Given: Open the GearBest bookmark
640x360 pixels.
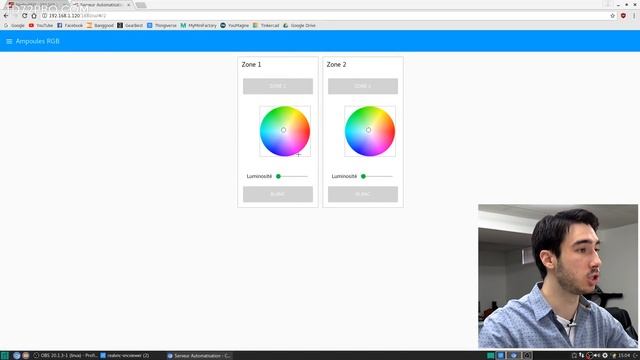Looking at the screenshot, I should tap(130, 25).
